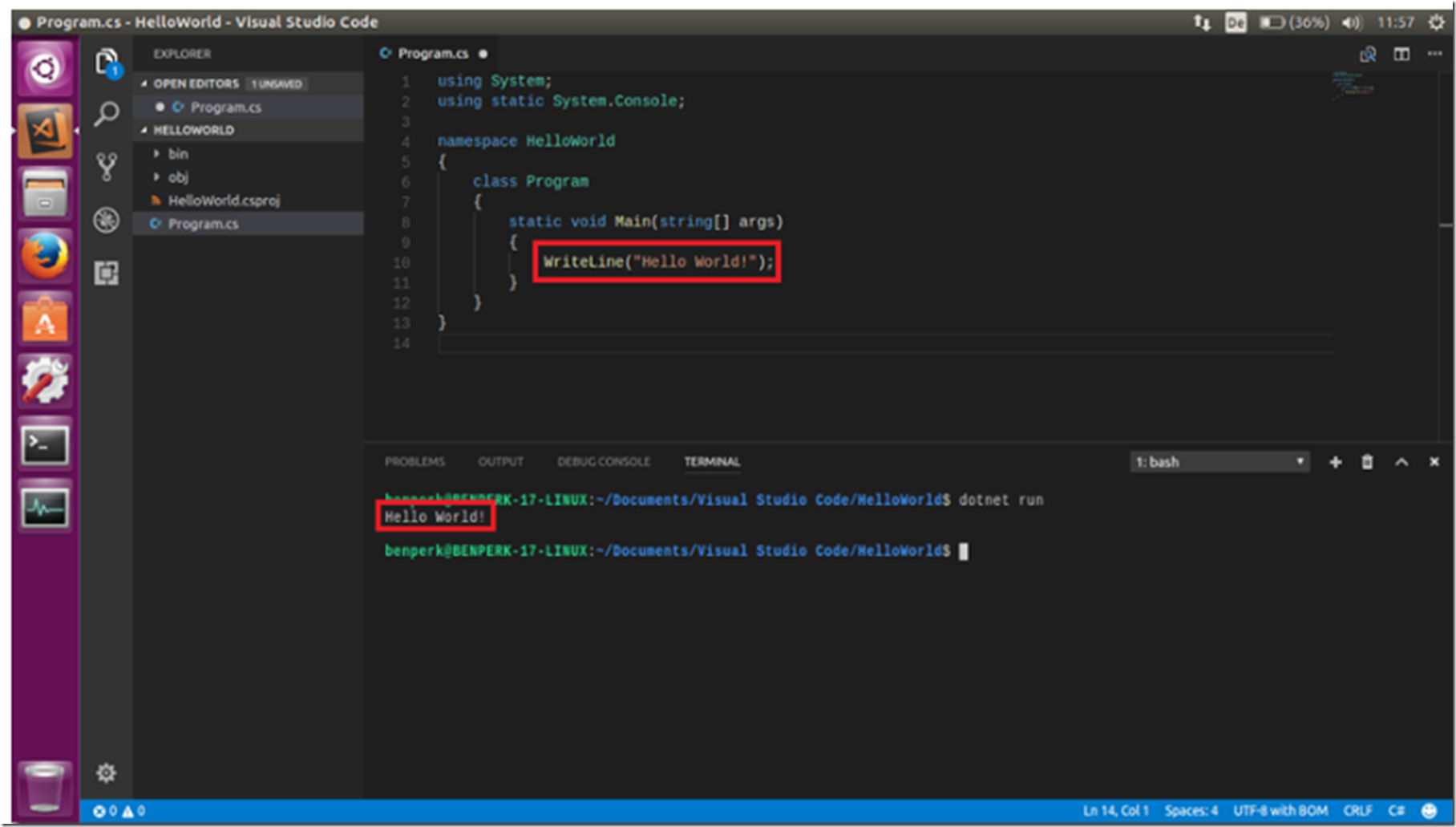Switch to the Terminal tab
Image resolution: width=1456 pixels, height=827 pixels.
[712, 462]
